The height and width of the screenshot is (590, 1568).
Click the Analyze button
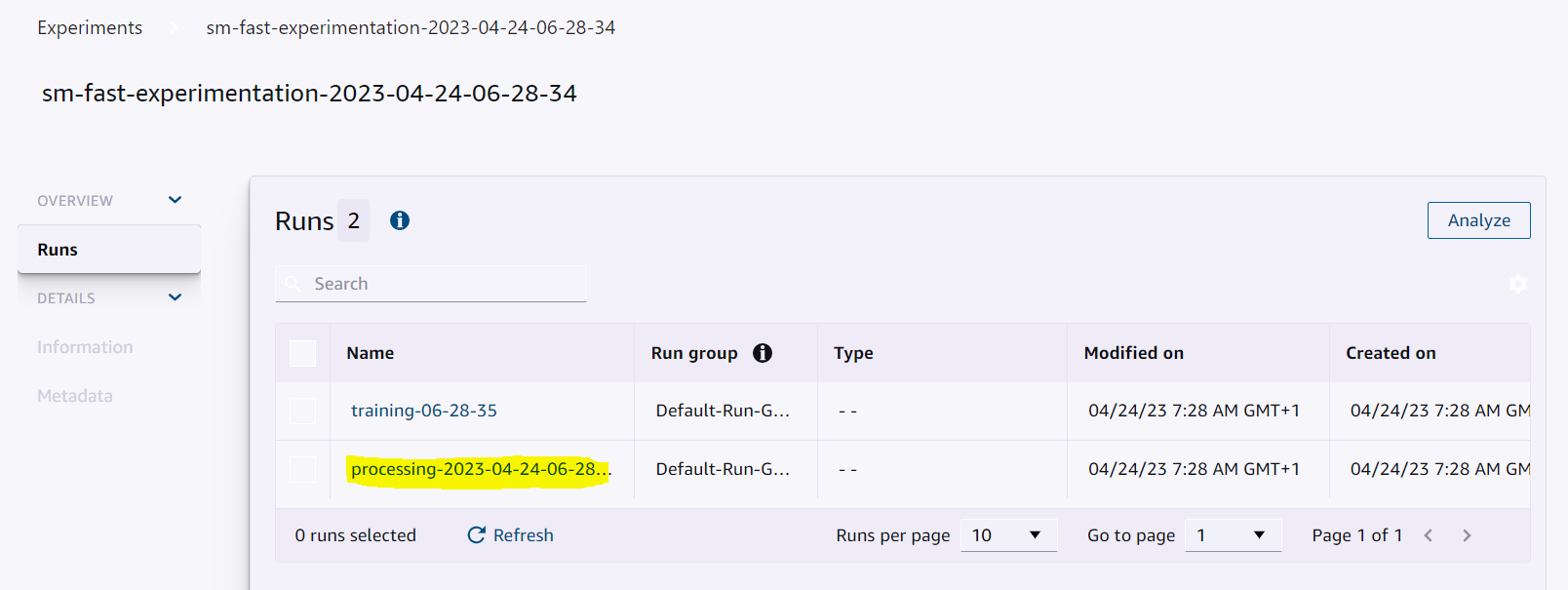(x=1479, y=220)
